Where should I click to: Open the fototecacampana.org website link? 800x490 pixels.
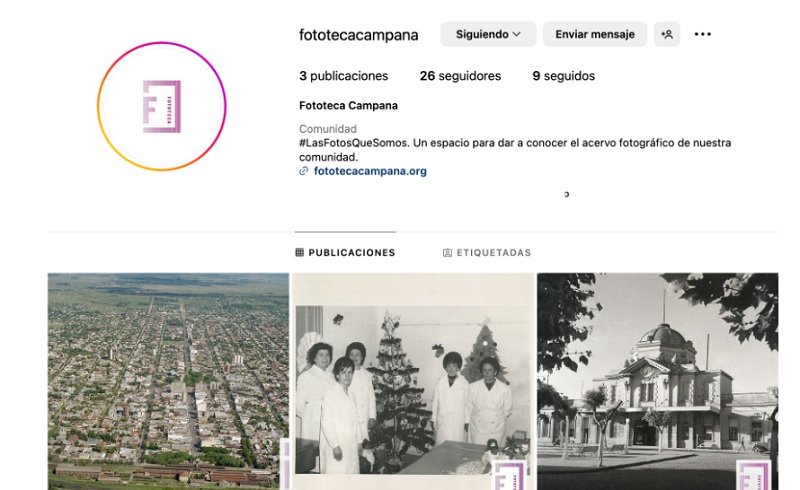click(370, 171)
